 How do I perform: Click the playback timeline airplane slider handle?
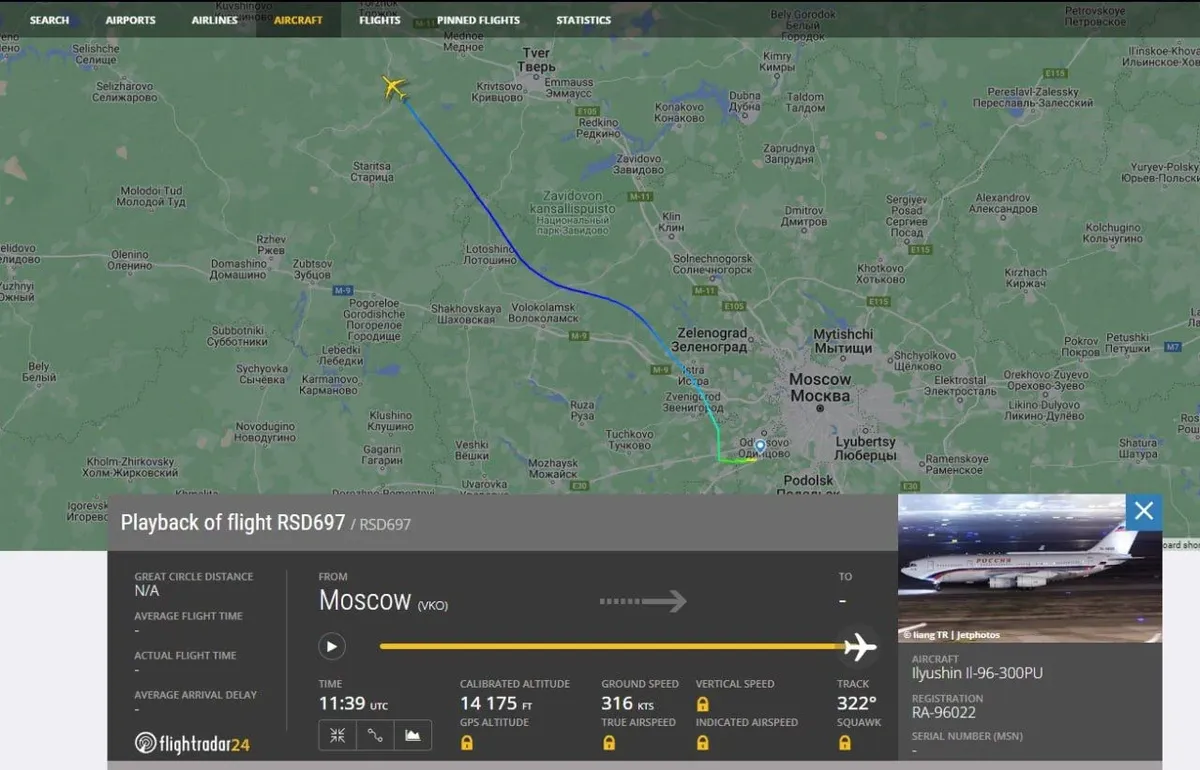coord(860,647)
